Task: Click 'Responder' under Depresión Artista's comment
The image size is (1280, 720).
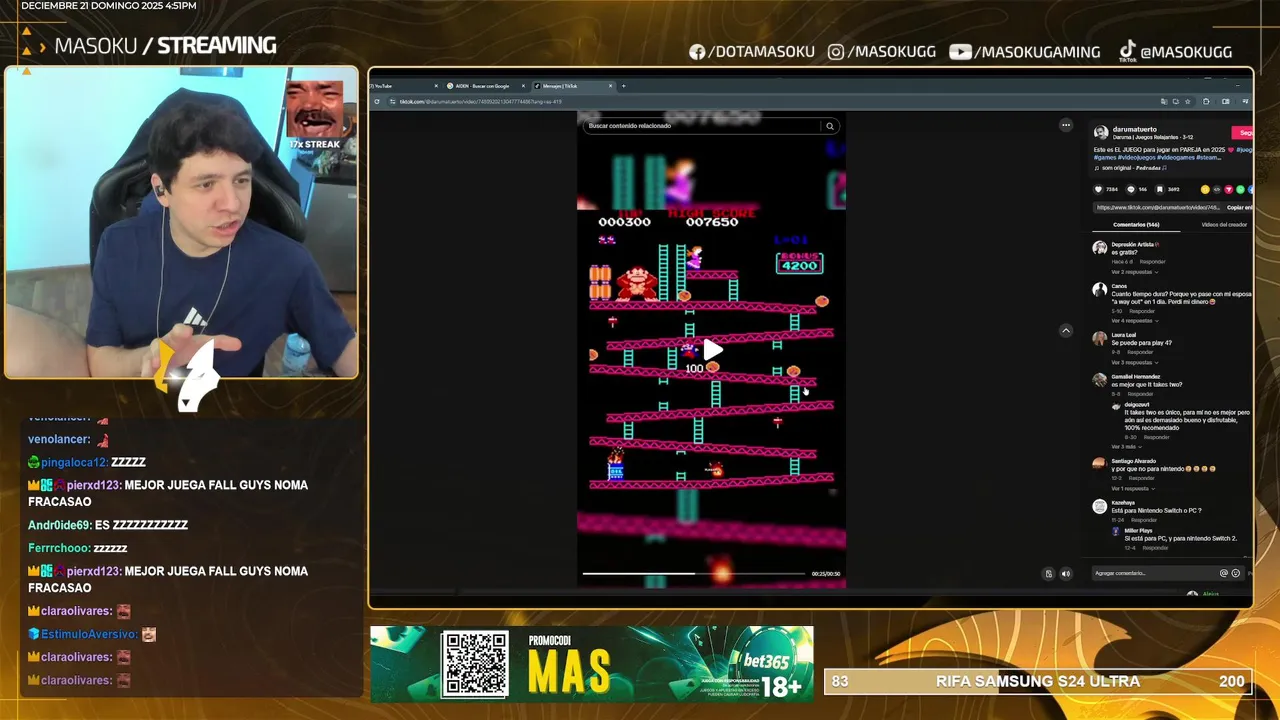Action: [1153, 262]
